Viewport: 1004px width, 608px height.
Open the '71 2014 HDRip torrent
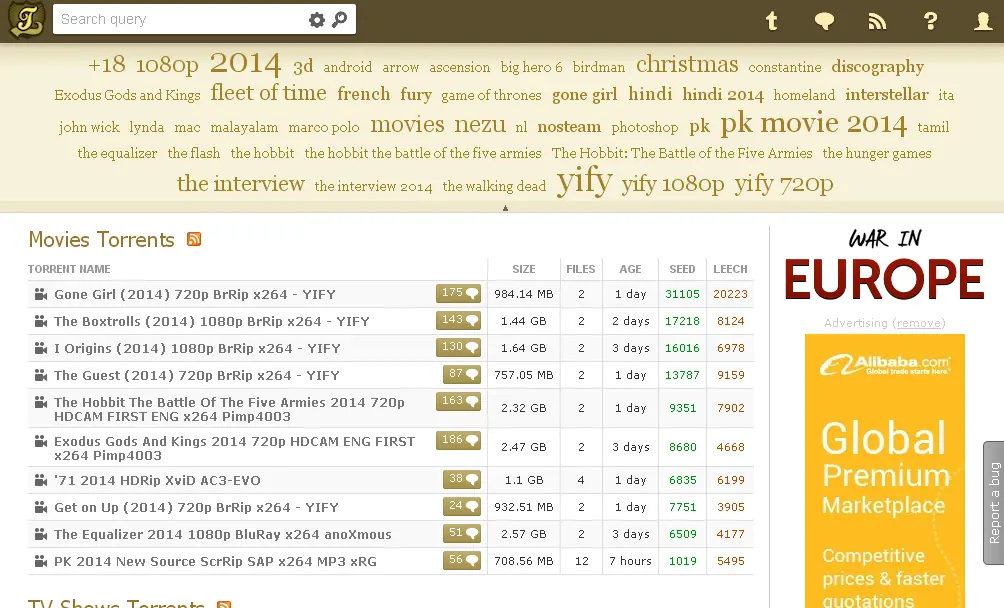[157, 481]
